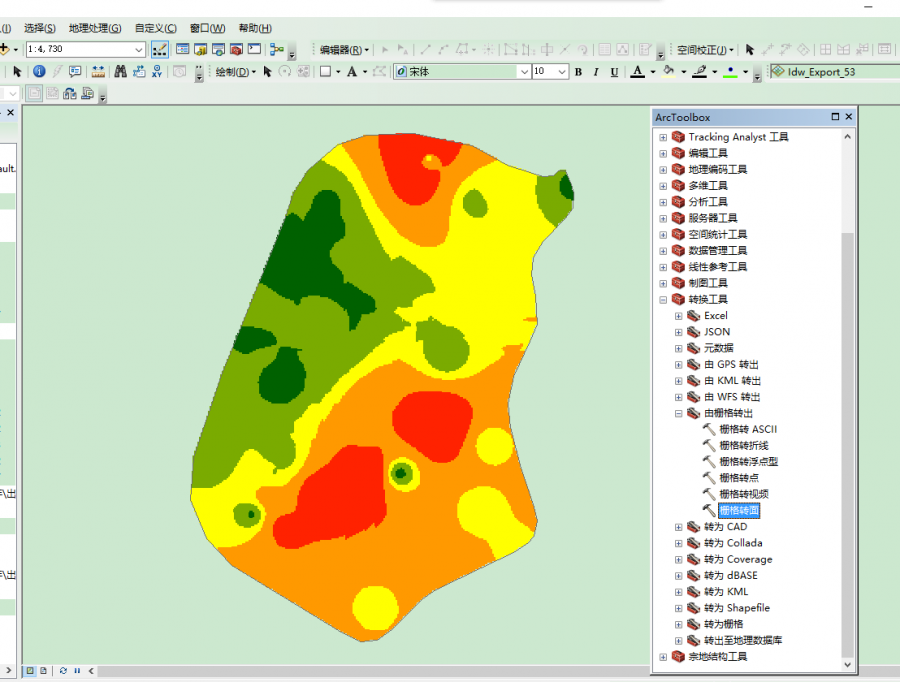Select the 栅格转面 tool
900x682 pixels.
pos(739,511)
